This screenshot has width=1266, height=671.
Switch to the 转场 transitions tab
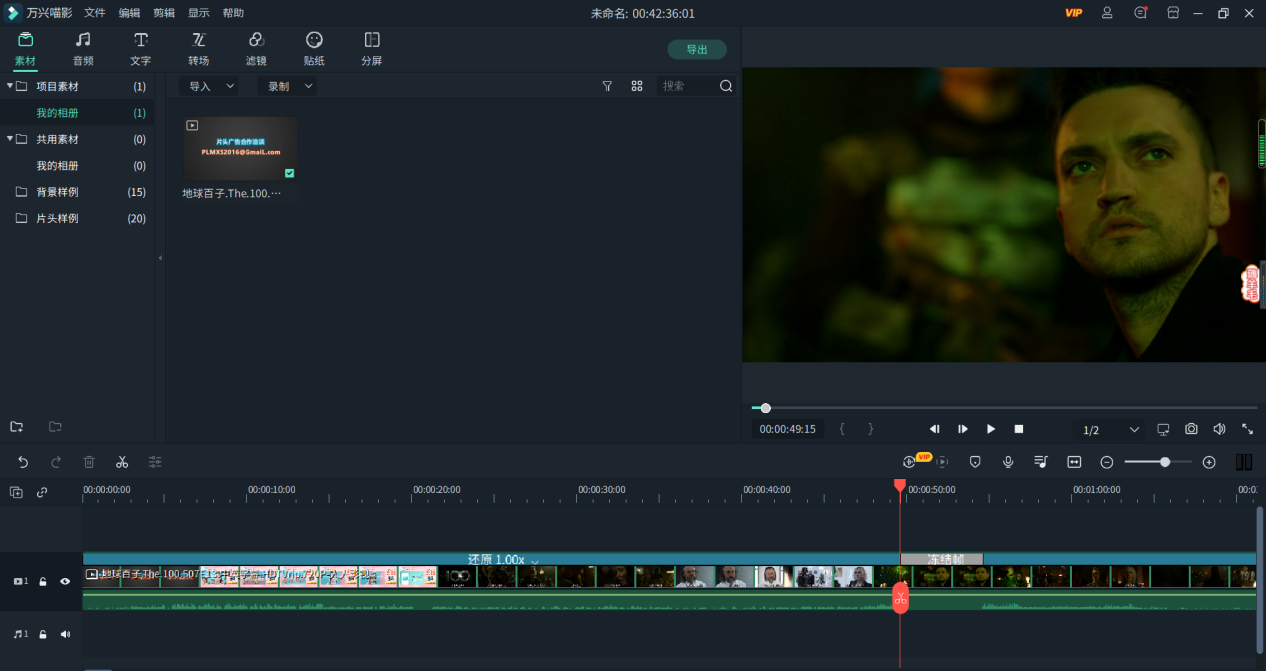198,48
